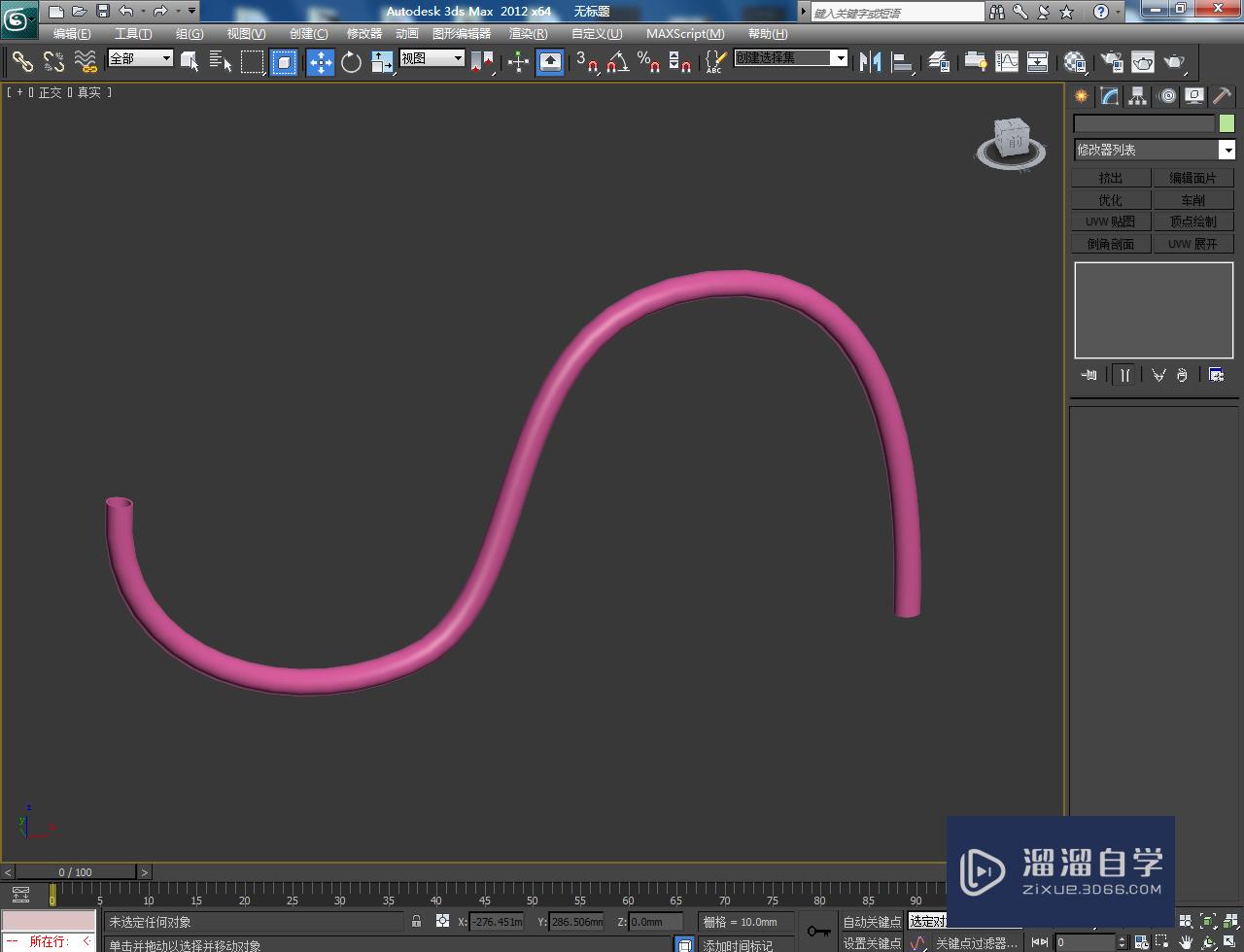Click Use Pivot Point Center icon

(x=482, y=61)
